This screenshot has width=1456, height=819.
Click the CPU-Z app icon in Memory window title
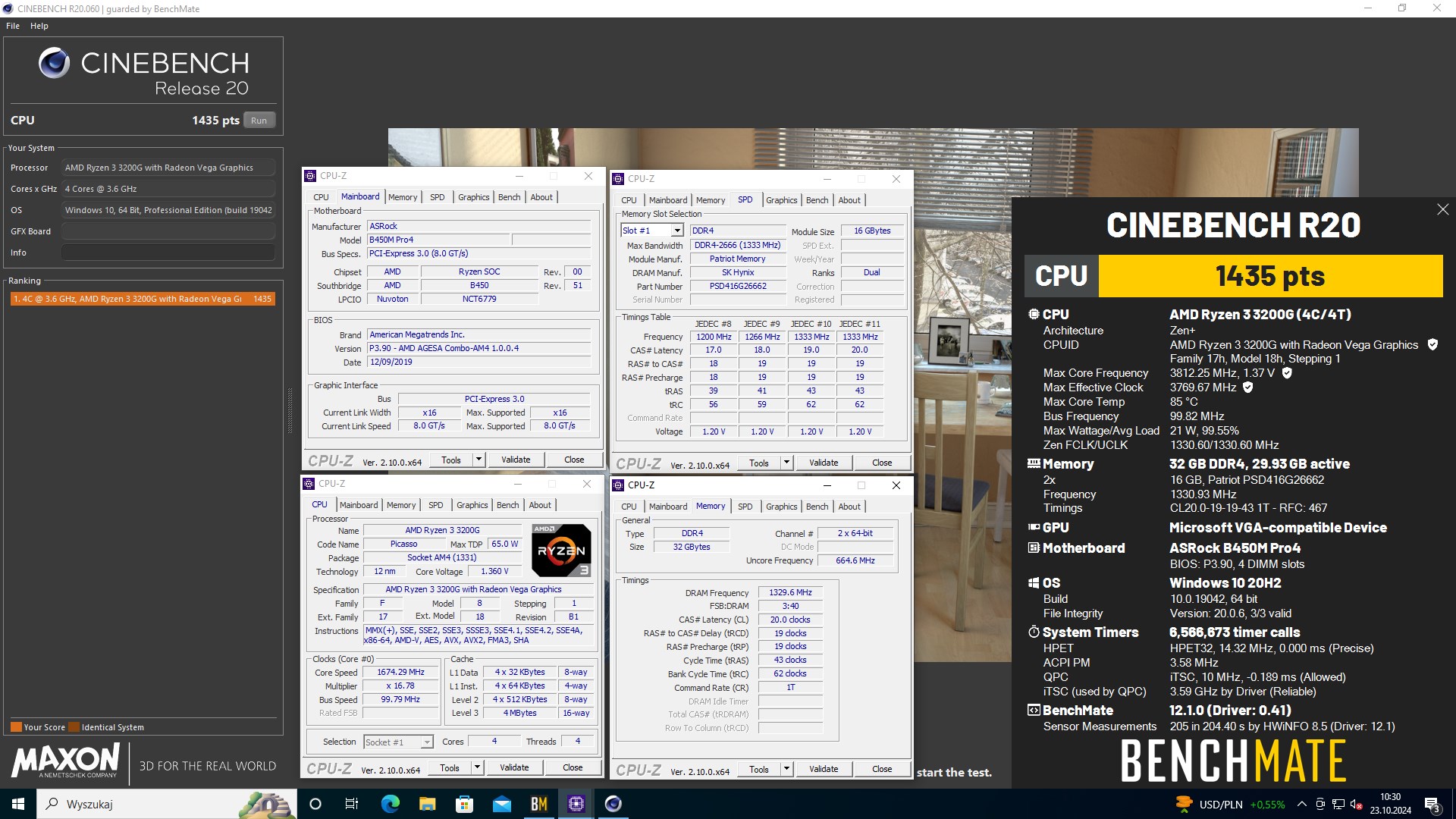pos(617,485)
